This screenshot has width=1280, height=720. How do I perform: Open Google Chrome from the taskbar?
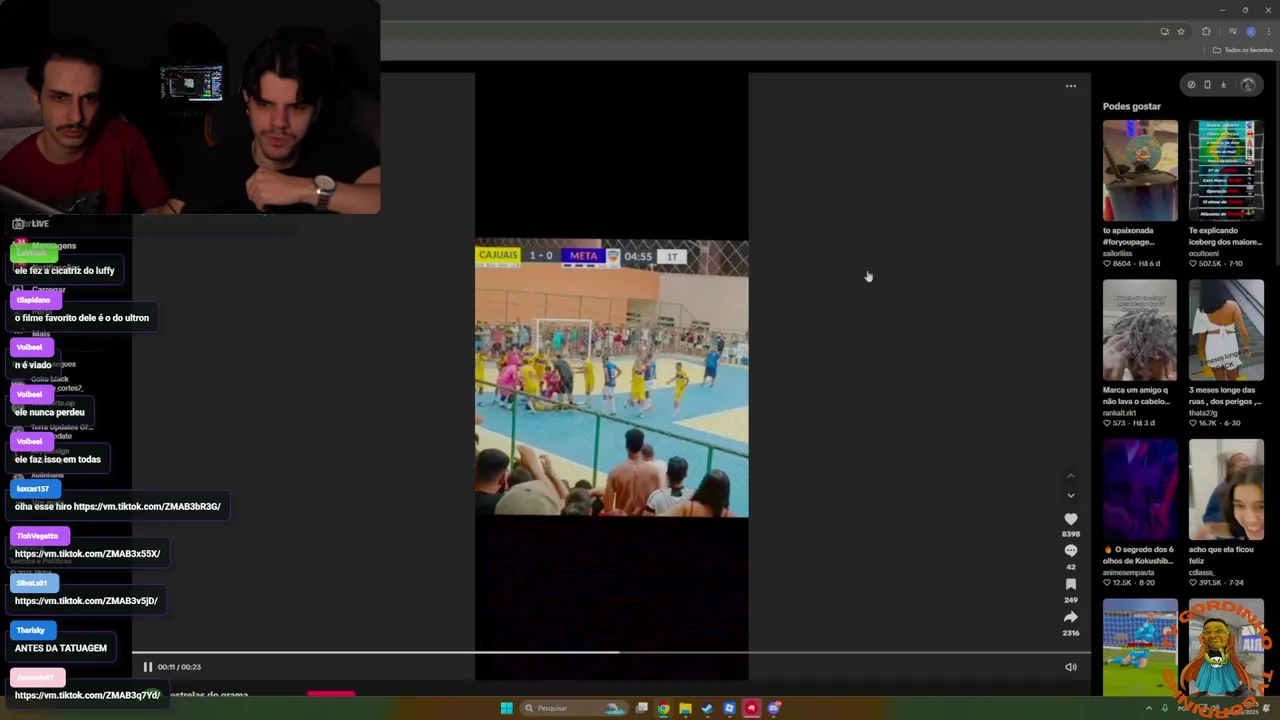coord(663,708)
